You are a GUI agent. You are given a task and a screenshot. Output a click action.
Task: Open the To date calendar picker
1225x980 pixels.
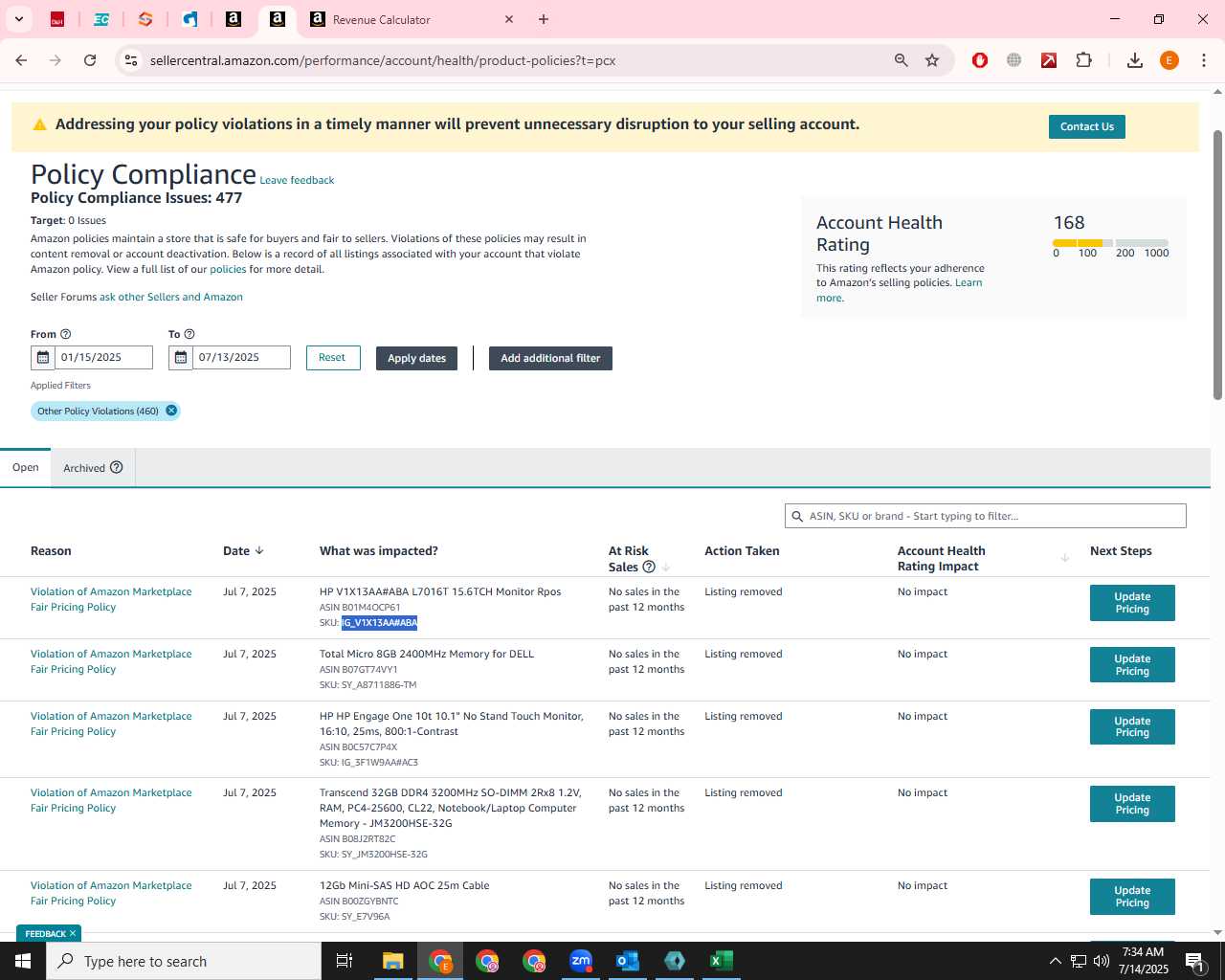(181, 357)
